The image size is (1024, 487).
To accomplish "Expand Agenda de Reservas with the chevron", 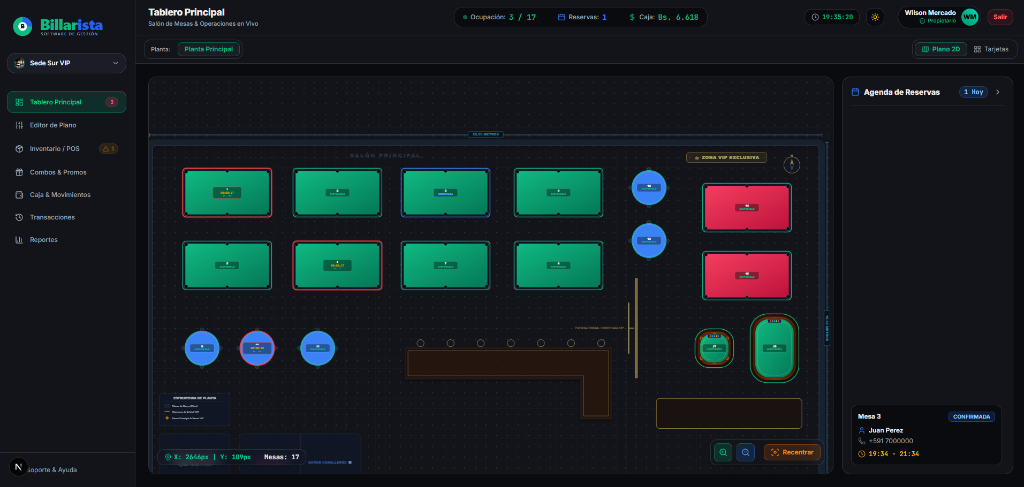I will click(997, 92).
